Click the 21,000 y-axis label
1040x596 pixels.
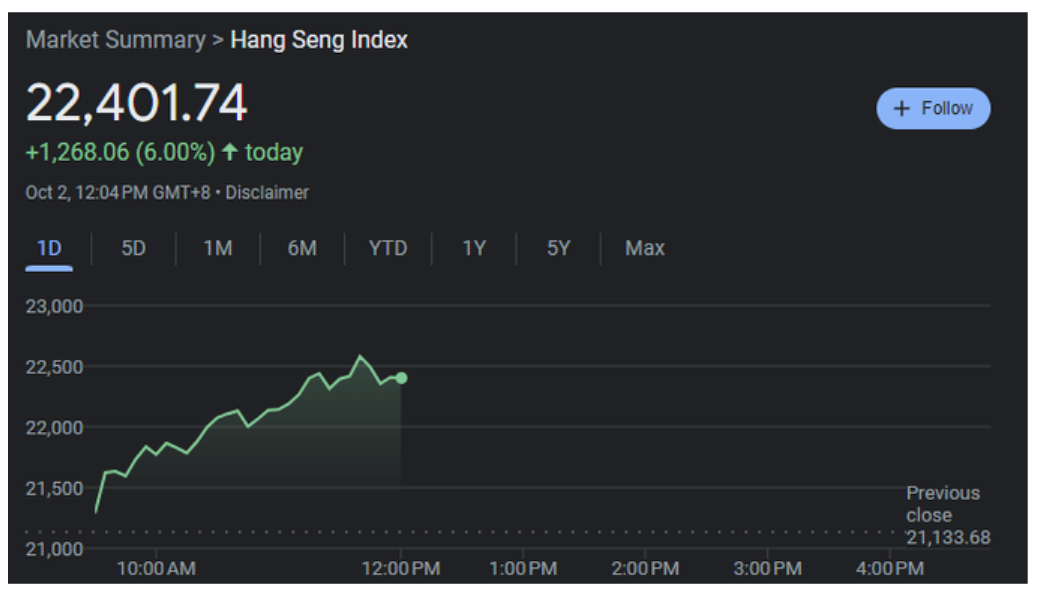[x=54, y=549]
